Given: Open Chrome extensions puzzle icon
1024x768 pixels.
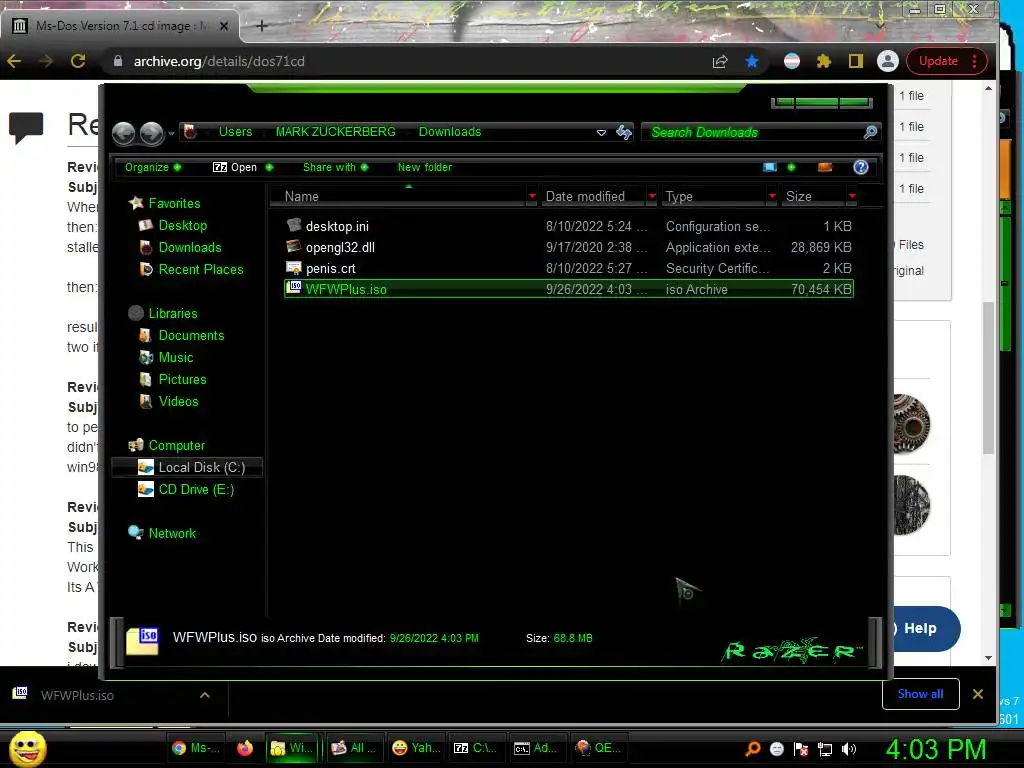Looking at the screenshot, I should pyautogui.click(x=824, y=61).
